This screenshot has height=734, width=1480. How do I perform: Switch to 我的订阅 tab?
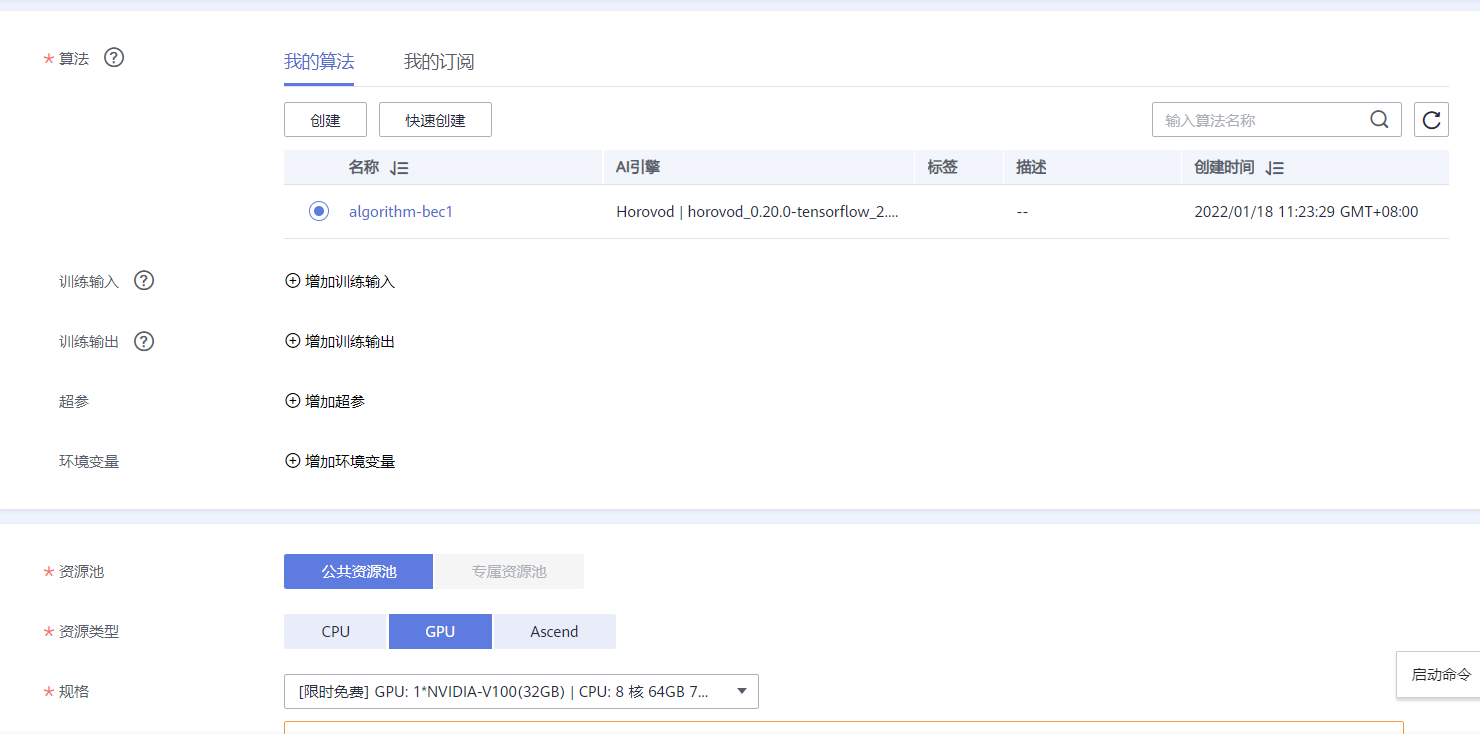click(x=439, y=62)
